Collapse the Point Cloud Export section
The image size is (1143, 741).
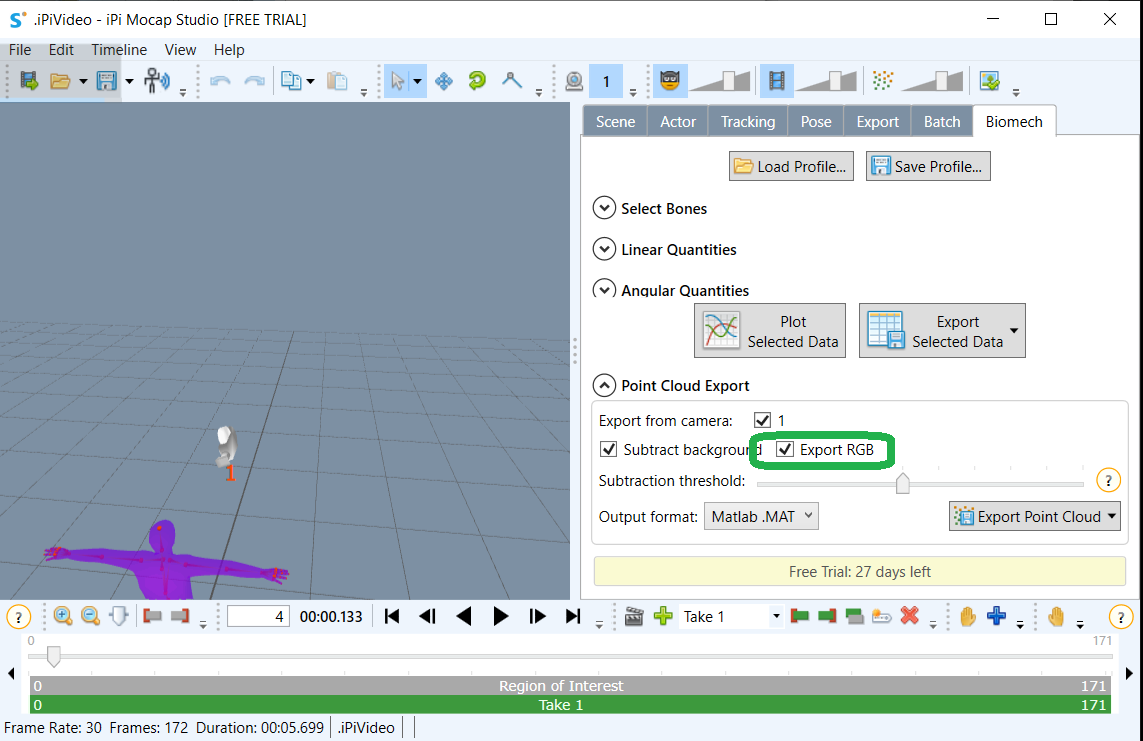(x=604, y=385)
